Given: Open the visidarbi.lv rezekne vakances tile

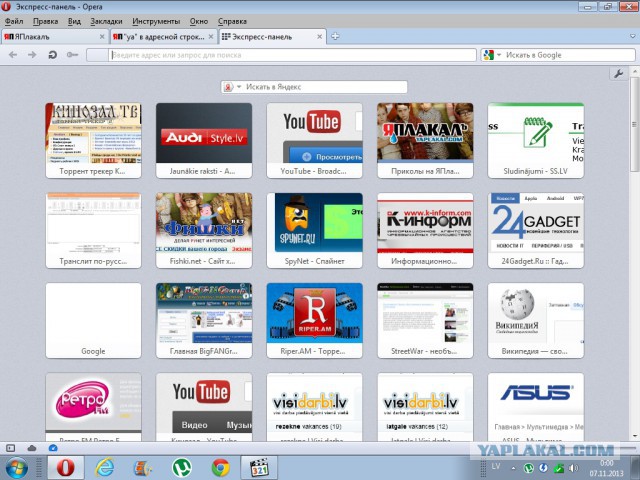Looking at the screenshot, I should click(x=314, y=407).
